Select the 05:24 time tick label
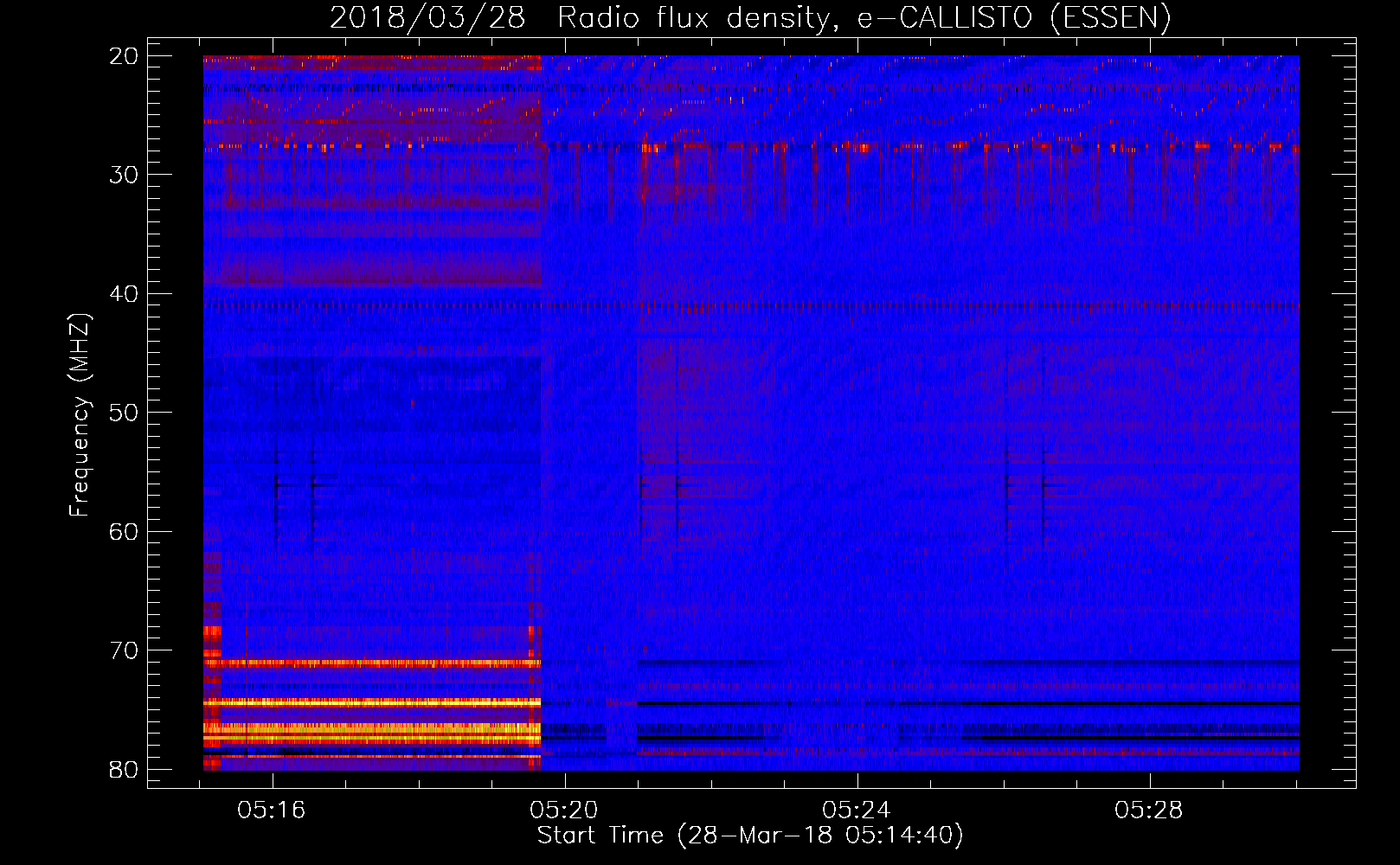 tap(857, 811)
